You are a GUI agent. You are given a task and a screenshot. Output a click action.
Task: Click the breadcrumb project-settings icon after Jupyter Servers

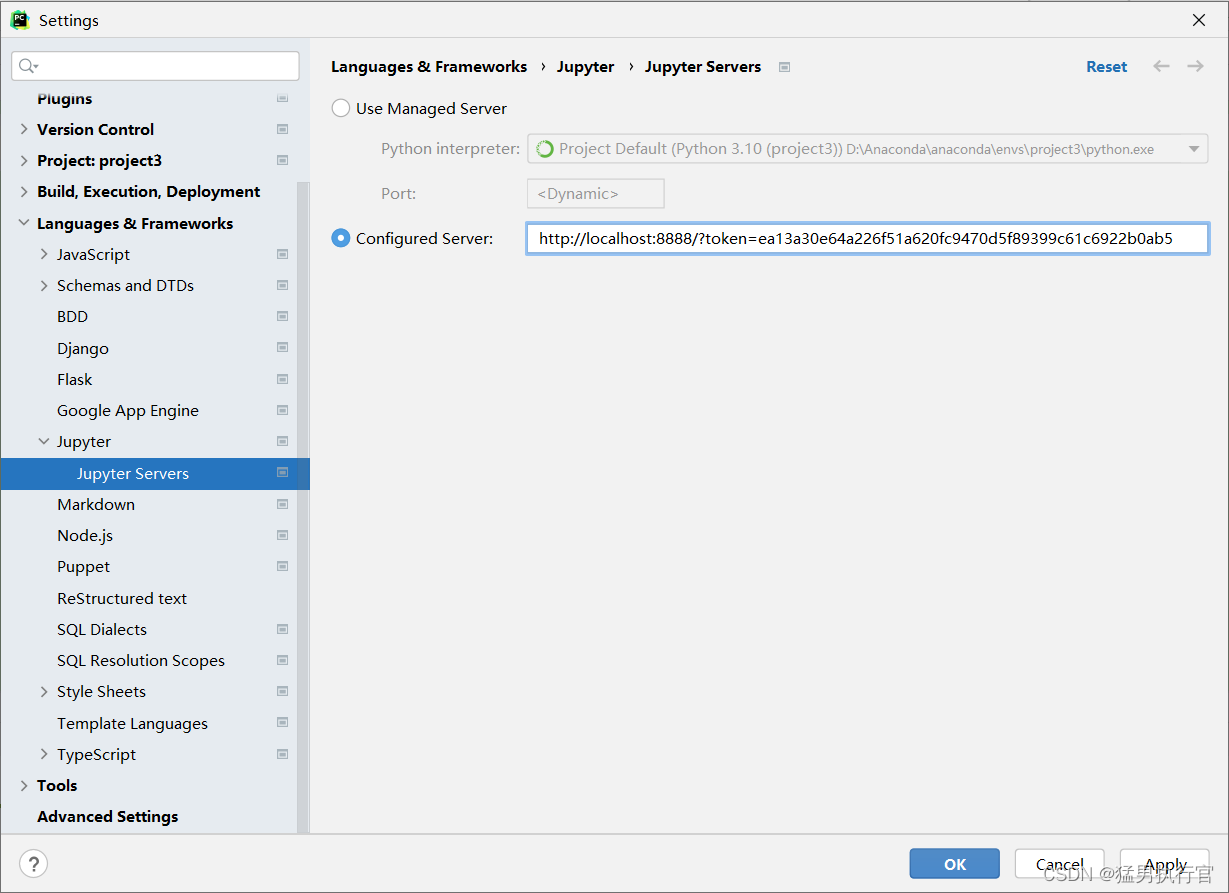point(785,67)
